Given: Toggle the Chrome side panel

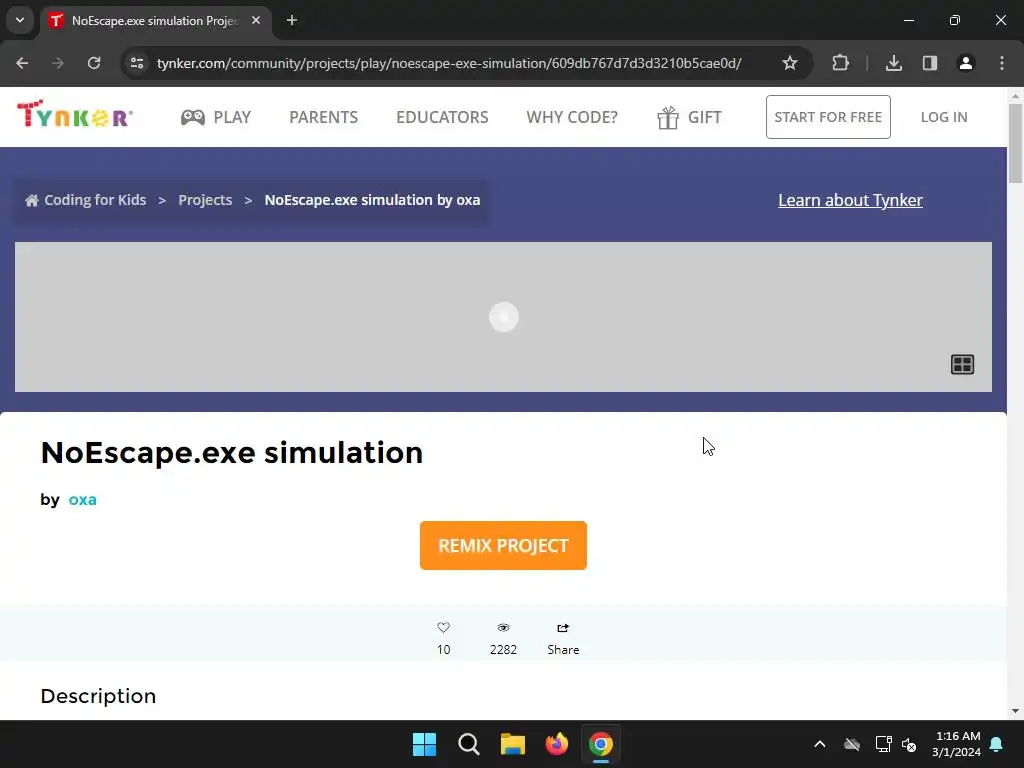Looking at the screenshot, I should (930, 63).
